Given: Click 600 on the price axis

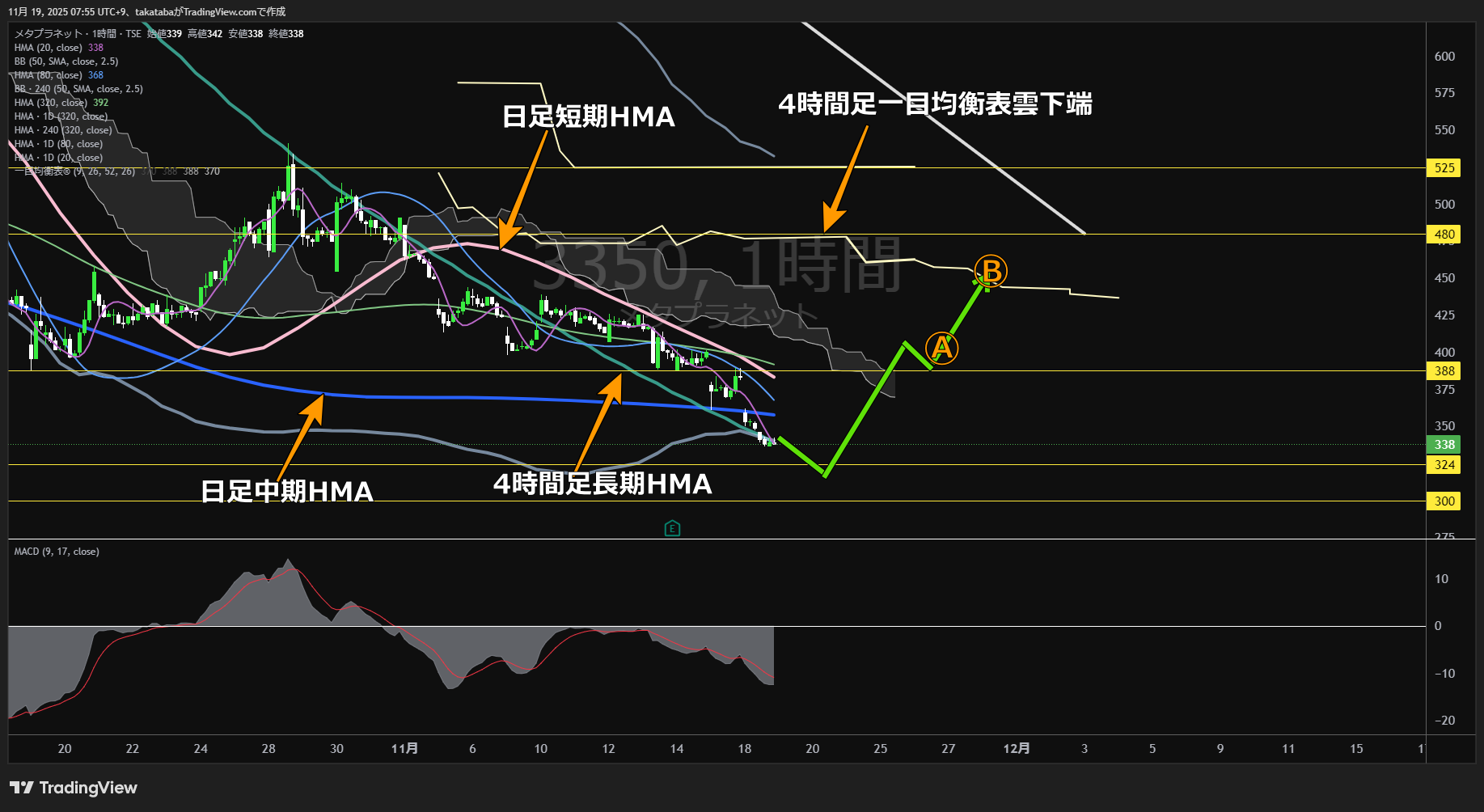Looking at the screenshot, I should [1444, 57].
